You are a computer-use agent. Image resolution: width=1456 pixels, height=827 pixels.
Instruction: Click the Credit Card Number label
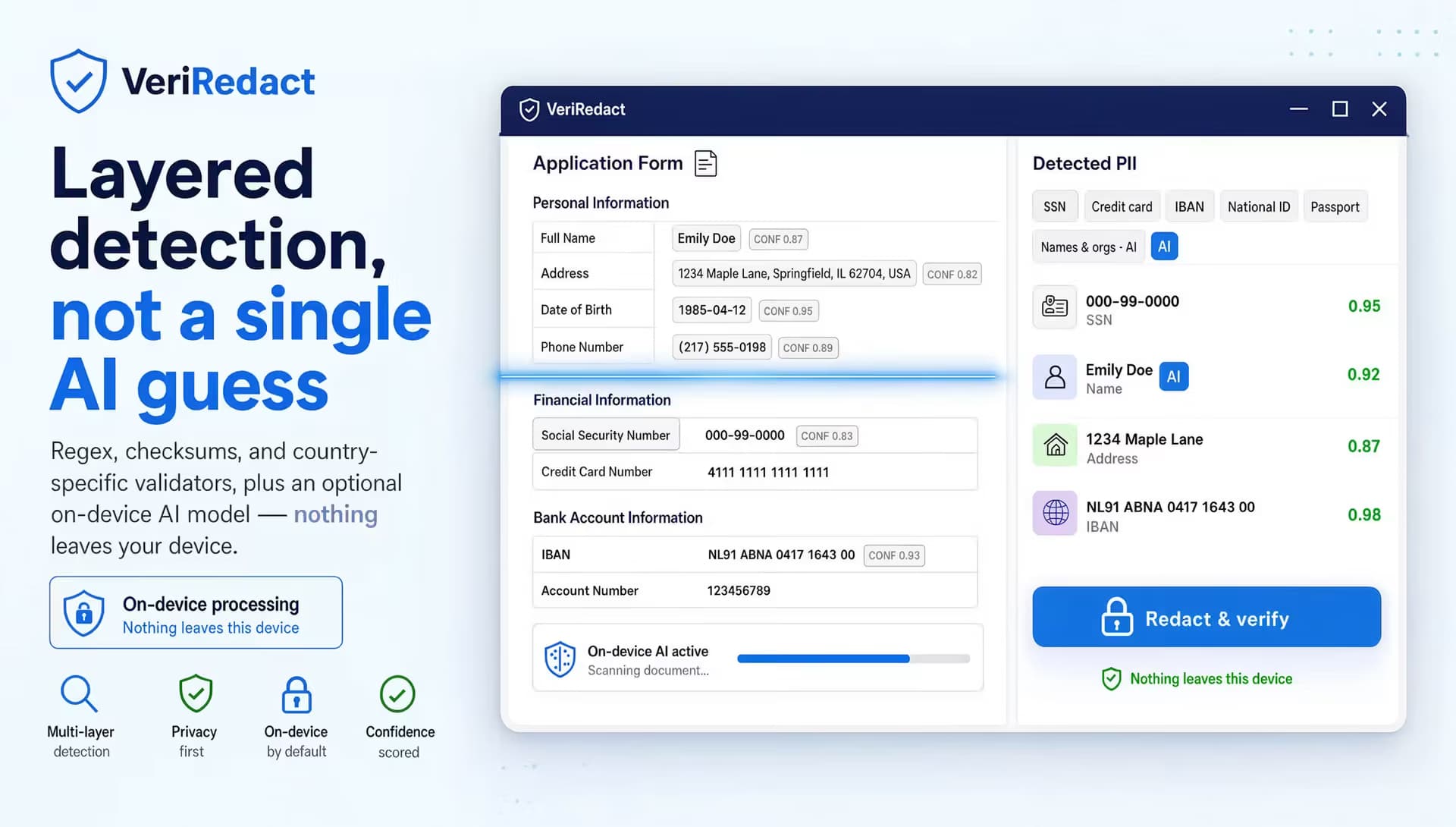pos(597,471)
